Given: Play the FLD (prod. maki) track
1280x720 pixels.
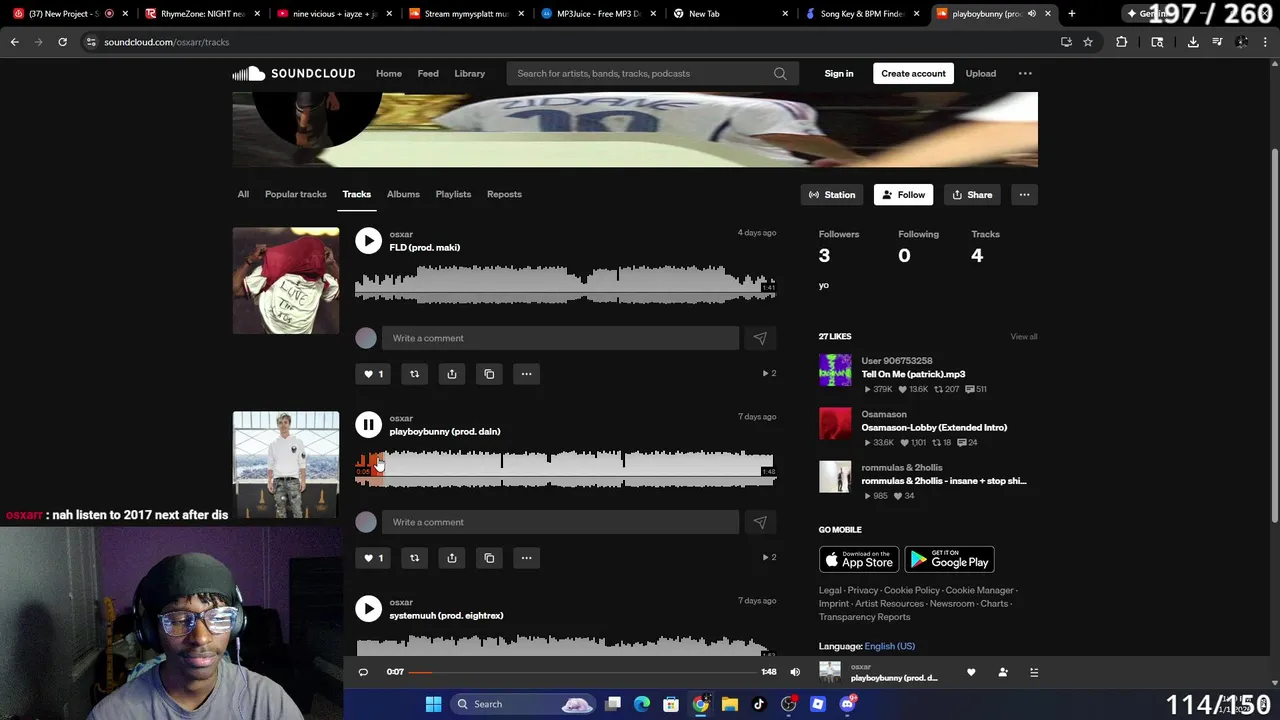Looking at the screenshot, I should (x=368, y=241).
